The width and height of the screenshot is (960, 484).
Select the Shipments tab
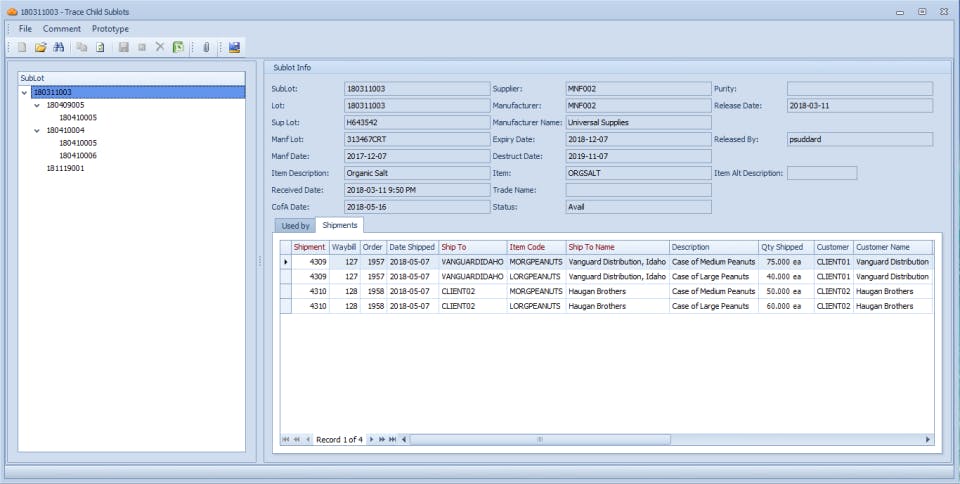click(340, 225)
